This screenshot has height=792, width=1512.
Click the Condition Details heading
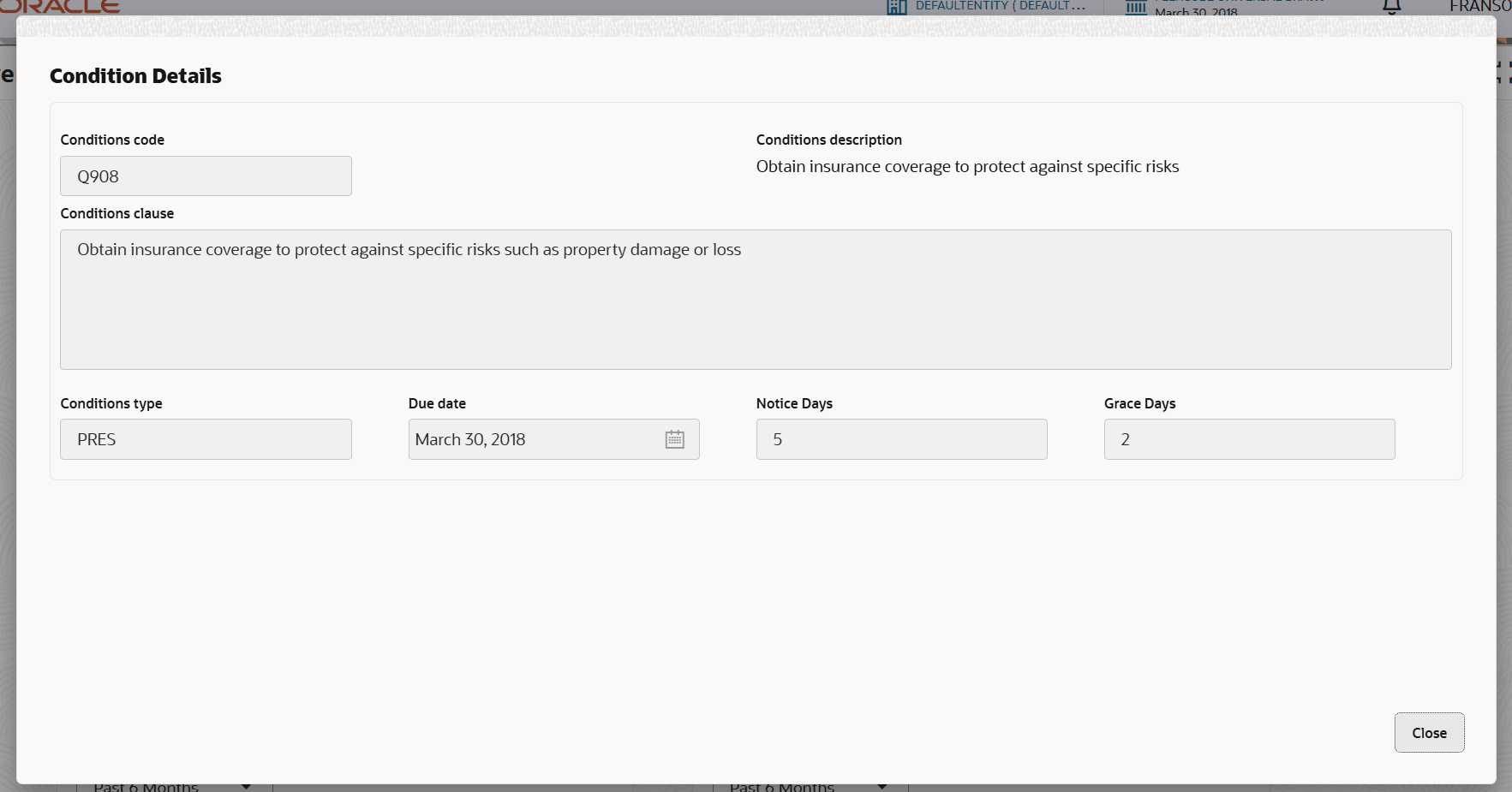coord(135,76)
